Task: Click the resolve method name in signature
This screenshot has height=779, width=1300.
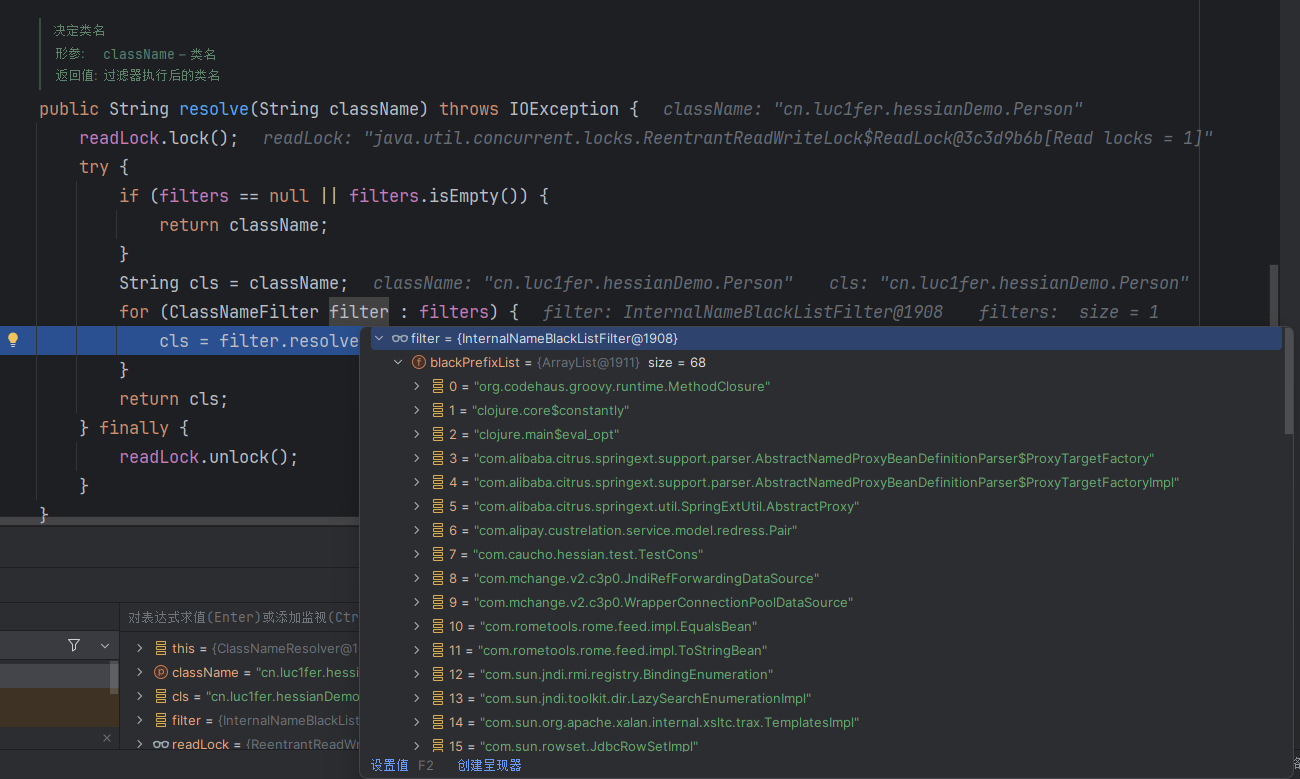Action: pyautogui.click(x=214, y=108)
